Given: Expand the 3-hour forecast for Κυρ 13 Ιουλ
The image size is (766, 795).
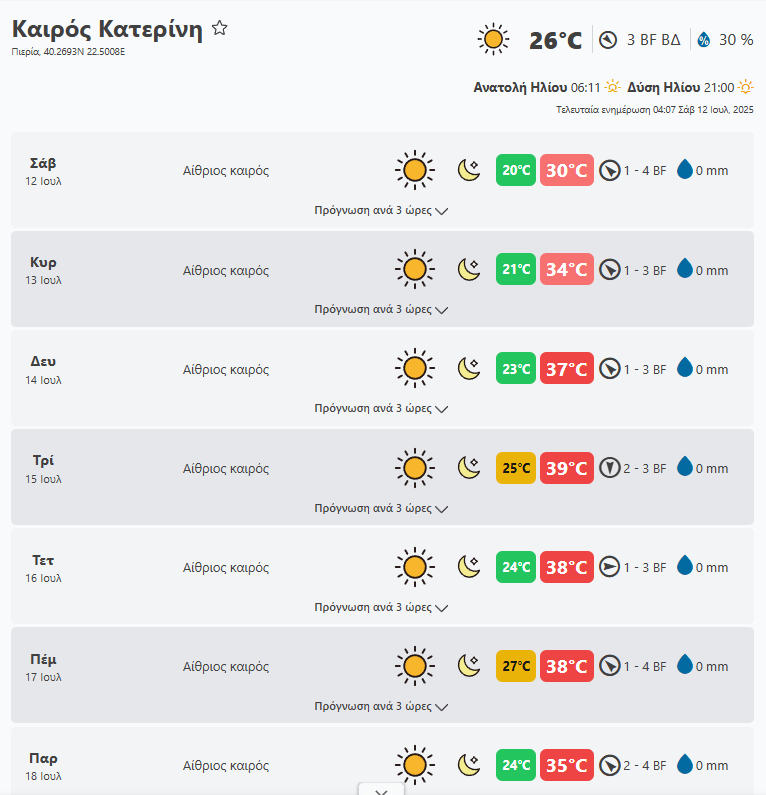Looking at the screenshot, I should pos(381,310).
